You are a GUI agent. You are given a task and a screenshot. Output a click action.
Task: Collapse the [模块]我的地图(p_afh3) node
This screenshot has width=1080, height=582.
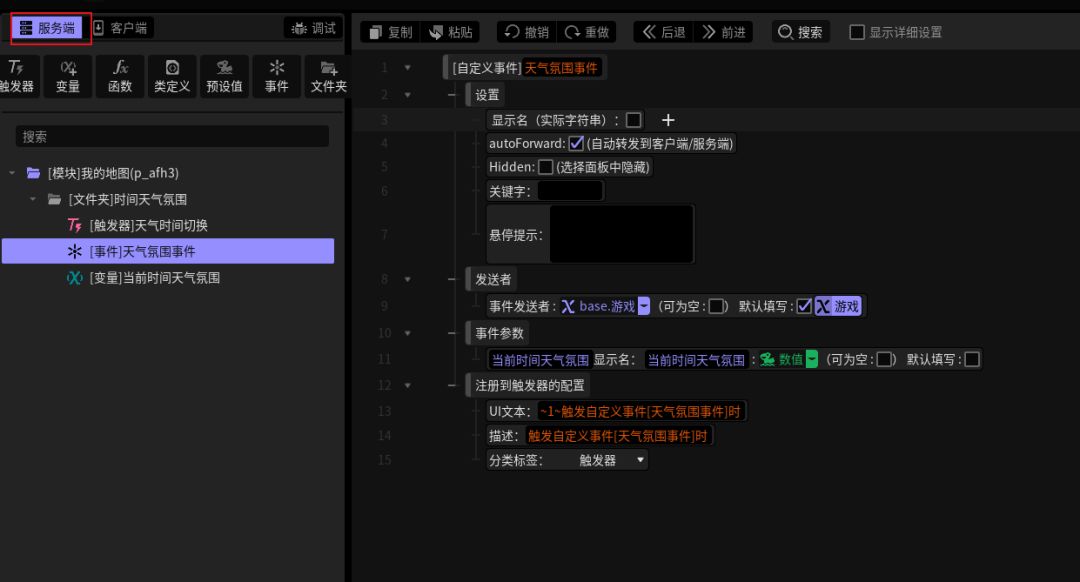[12, 173]
